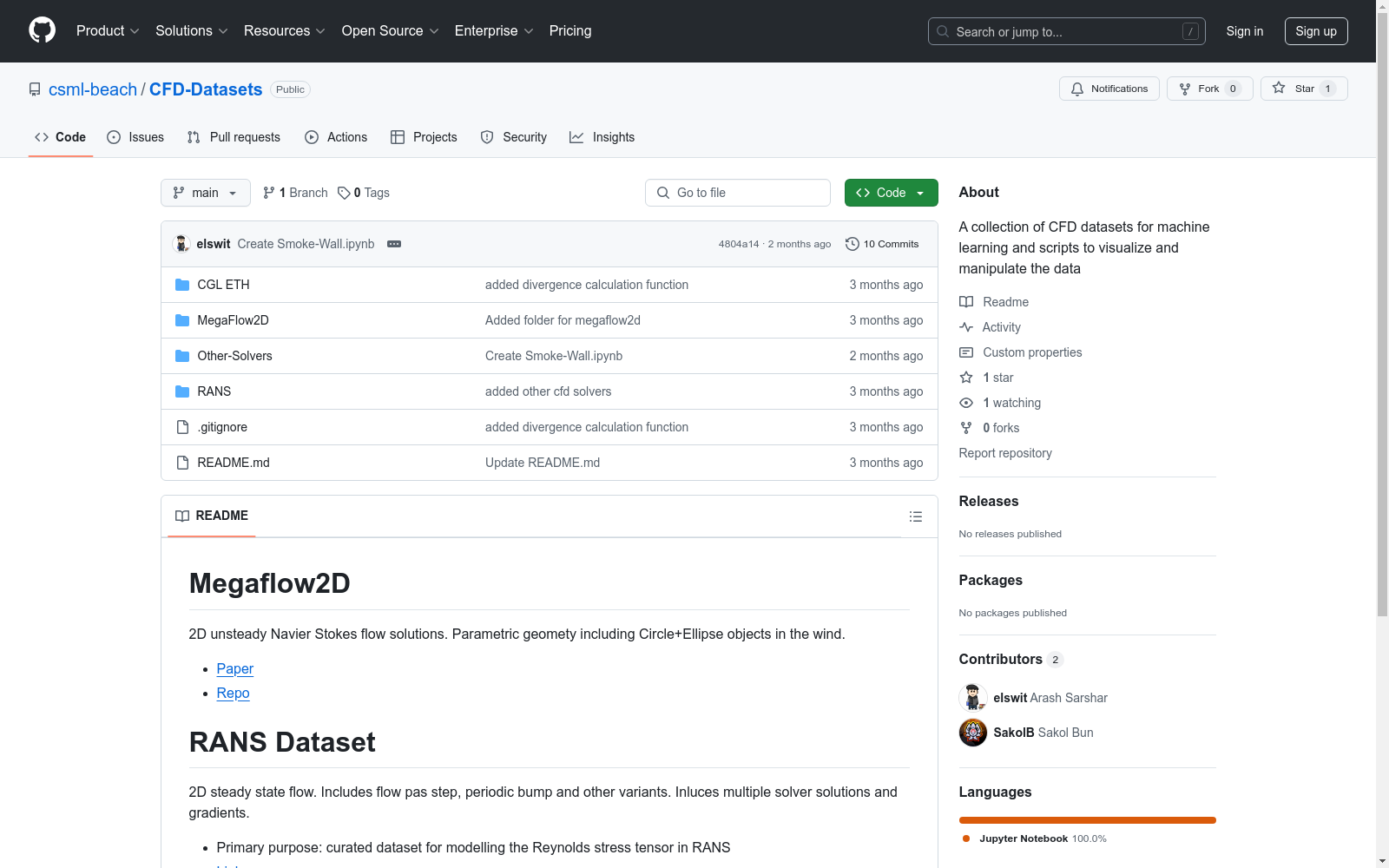Click the CGL ETH folder icon
This screenshot has width=1389, height=868.
(182, 285)
